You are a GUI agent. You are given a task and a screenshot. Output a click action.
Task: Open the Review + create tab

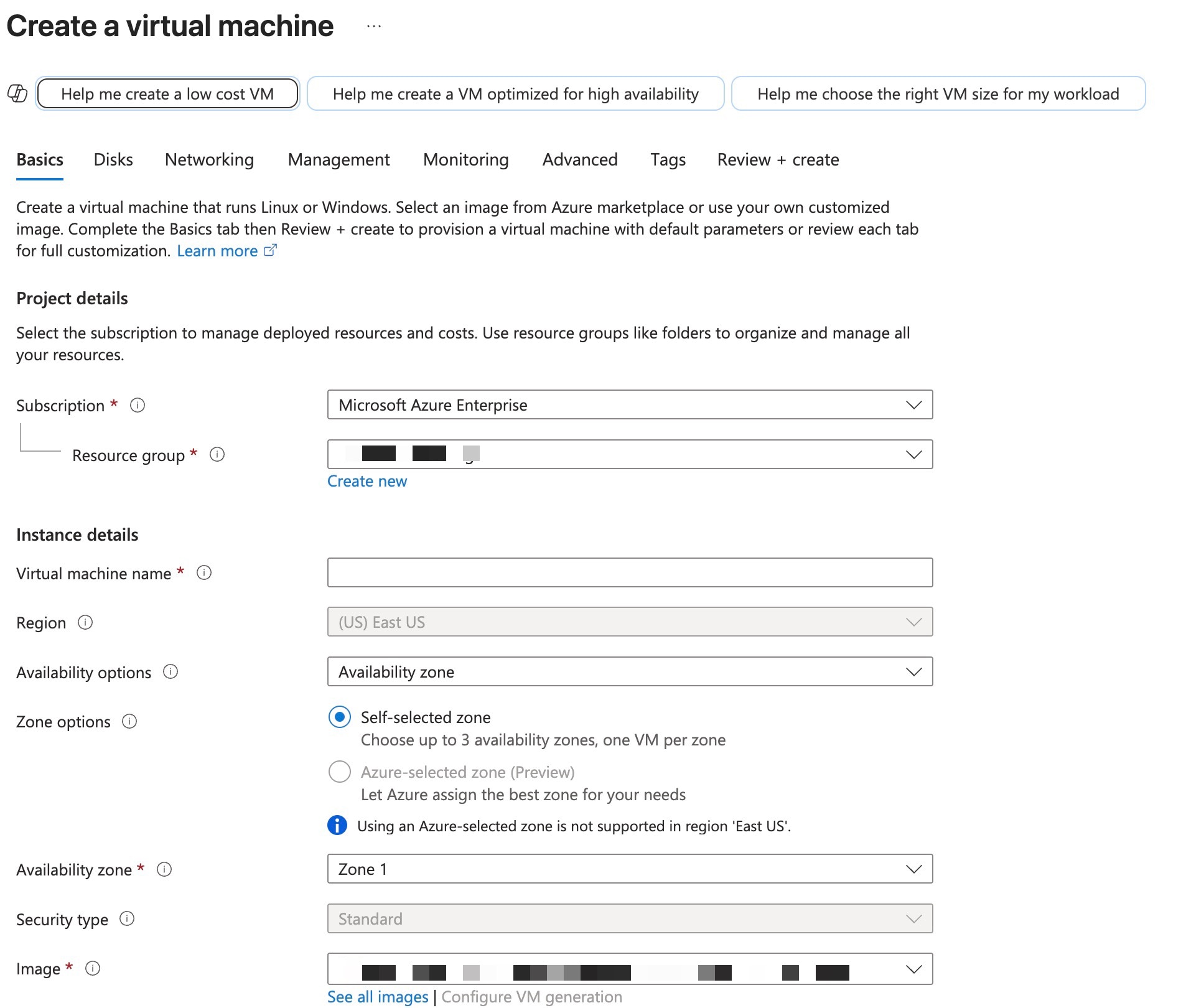778,159
